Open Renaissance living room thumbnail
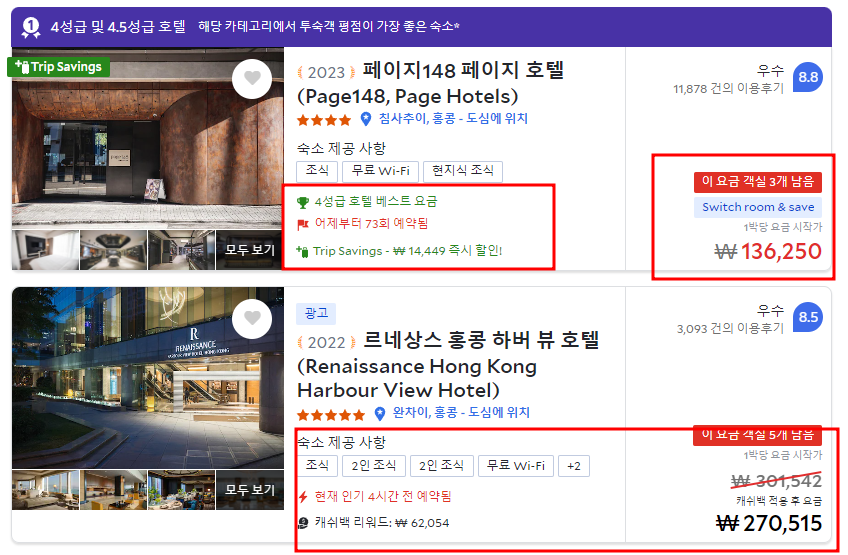Screen dimensions: 848x555 coord(45,490)
